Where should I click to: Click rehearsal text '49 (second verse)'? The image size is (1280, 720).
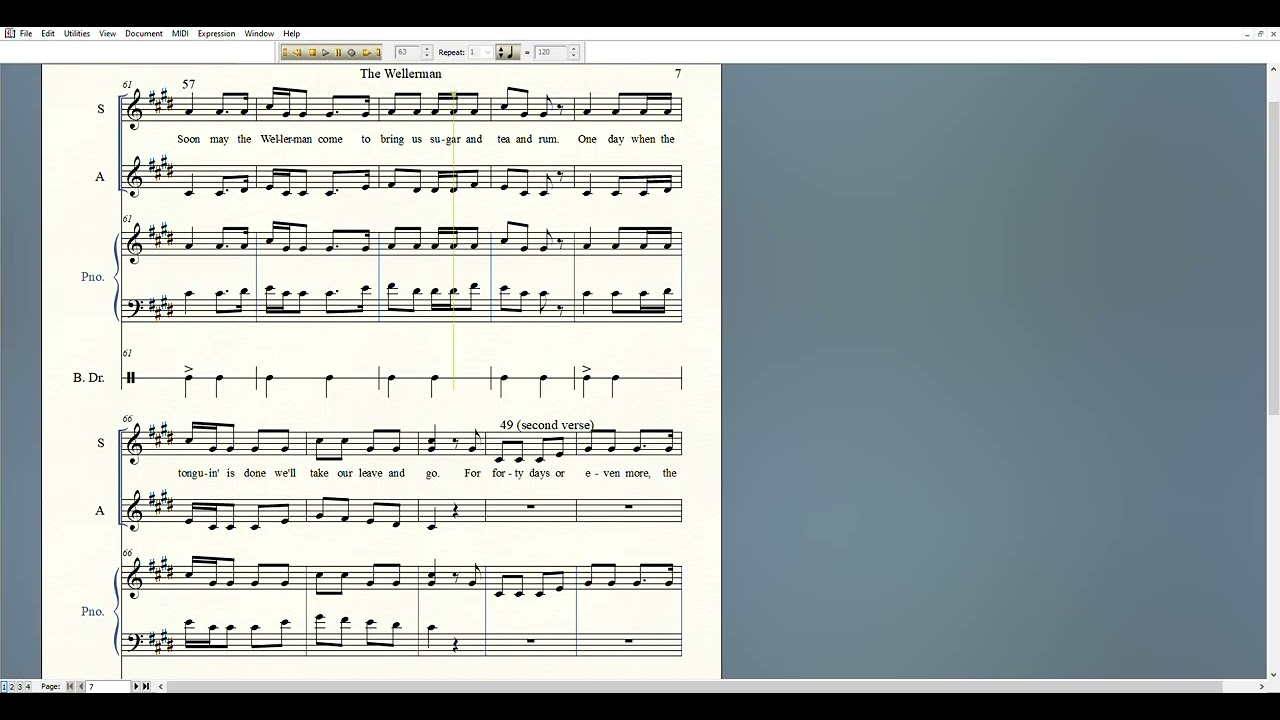click(x=546, y=425)
